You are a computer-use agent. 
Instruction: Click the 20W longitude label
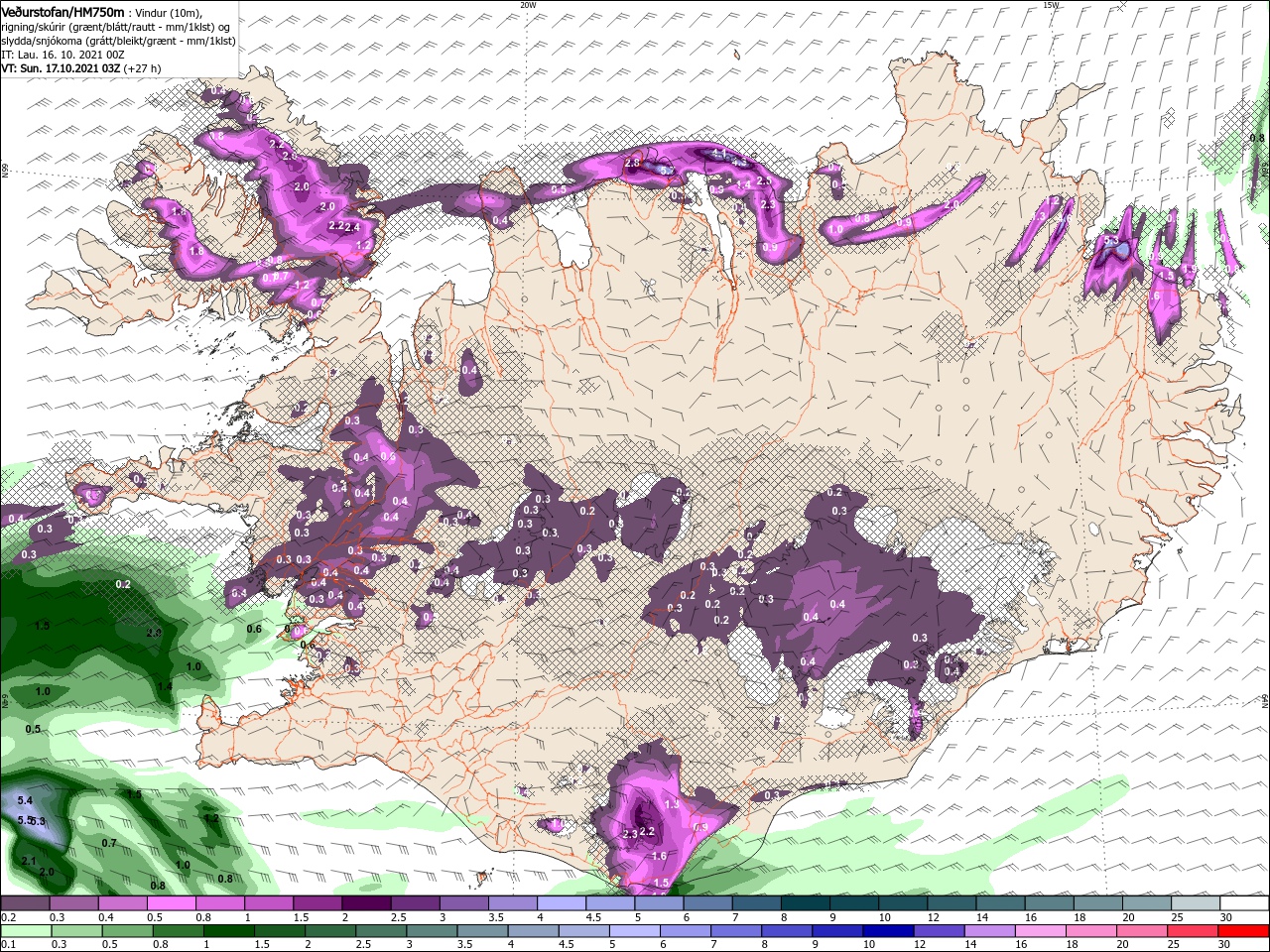(x=528, y=5)
